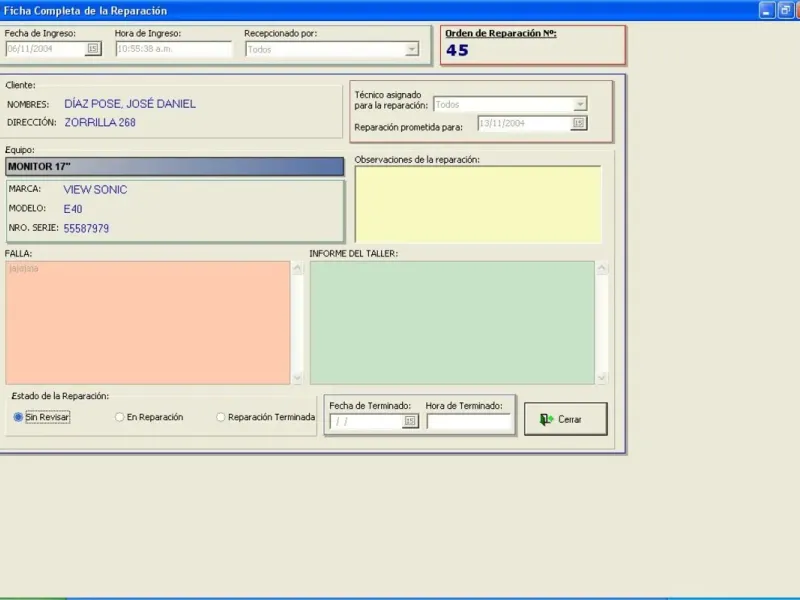Expand the Técnico asignado dropdown

[580, 104]
